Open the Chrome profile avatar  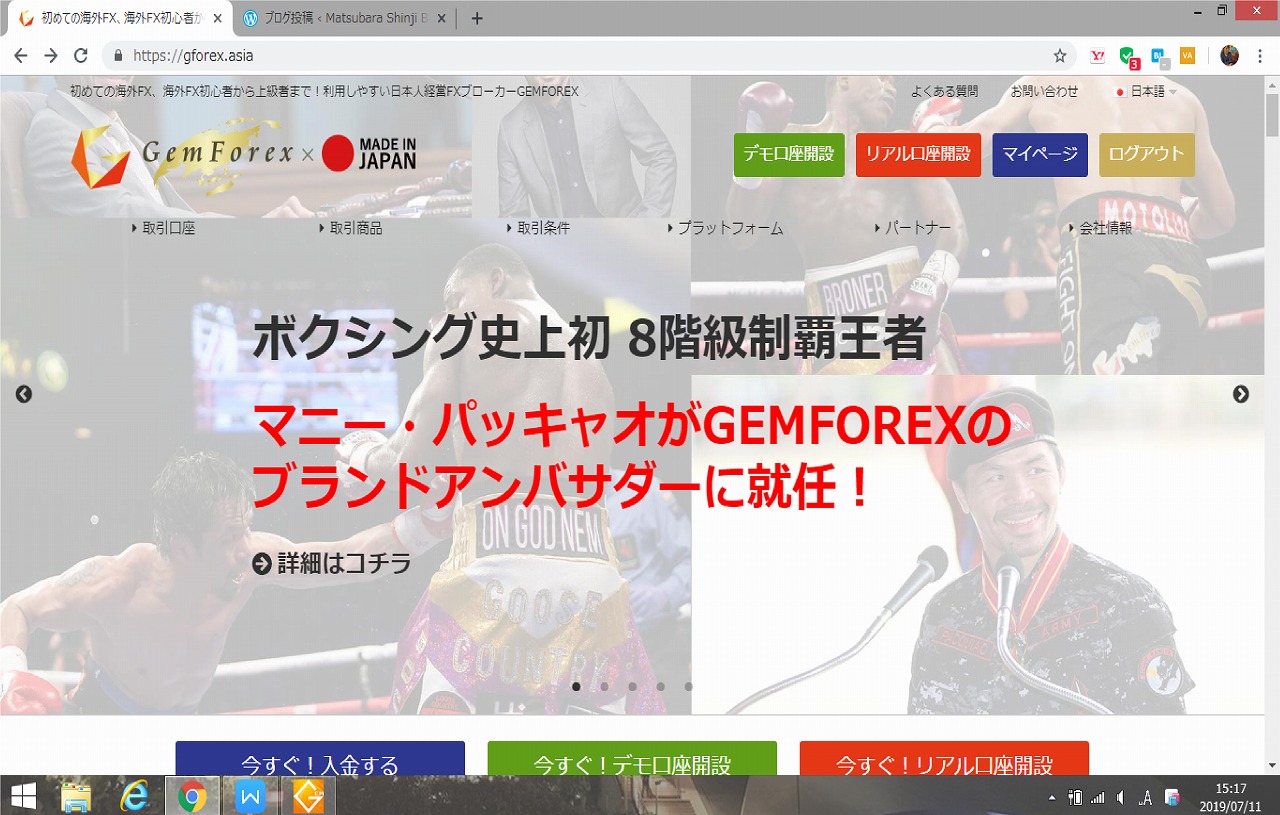1229,56
